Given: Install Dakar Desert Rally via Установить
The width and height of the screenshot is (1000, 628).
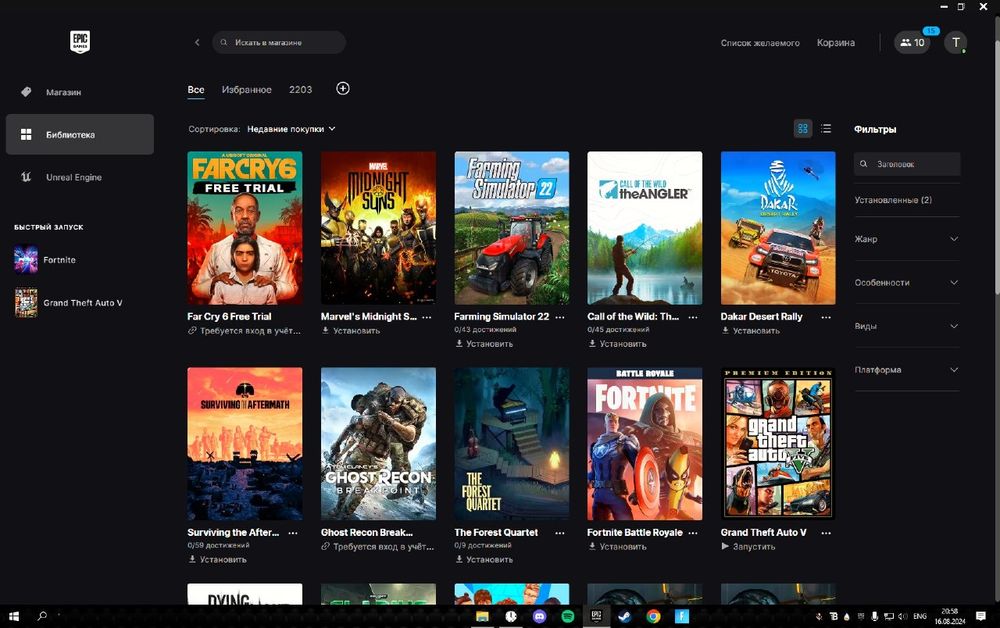Looking at the screenshot, I should pyautogui.click(x=751, y=331).
